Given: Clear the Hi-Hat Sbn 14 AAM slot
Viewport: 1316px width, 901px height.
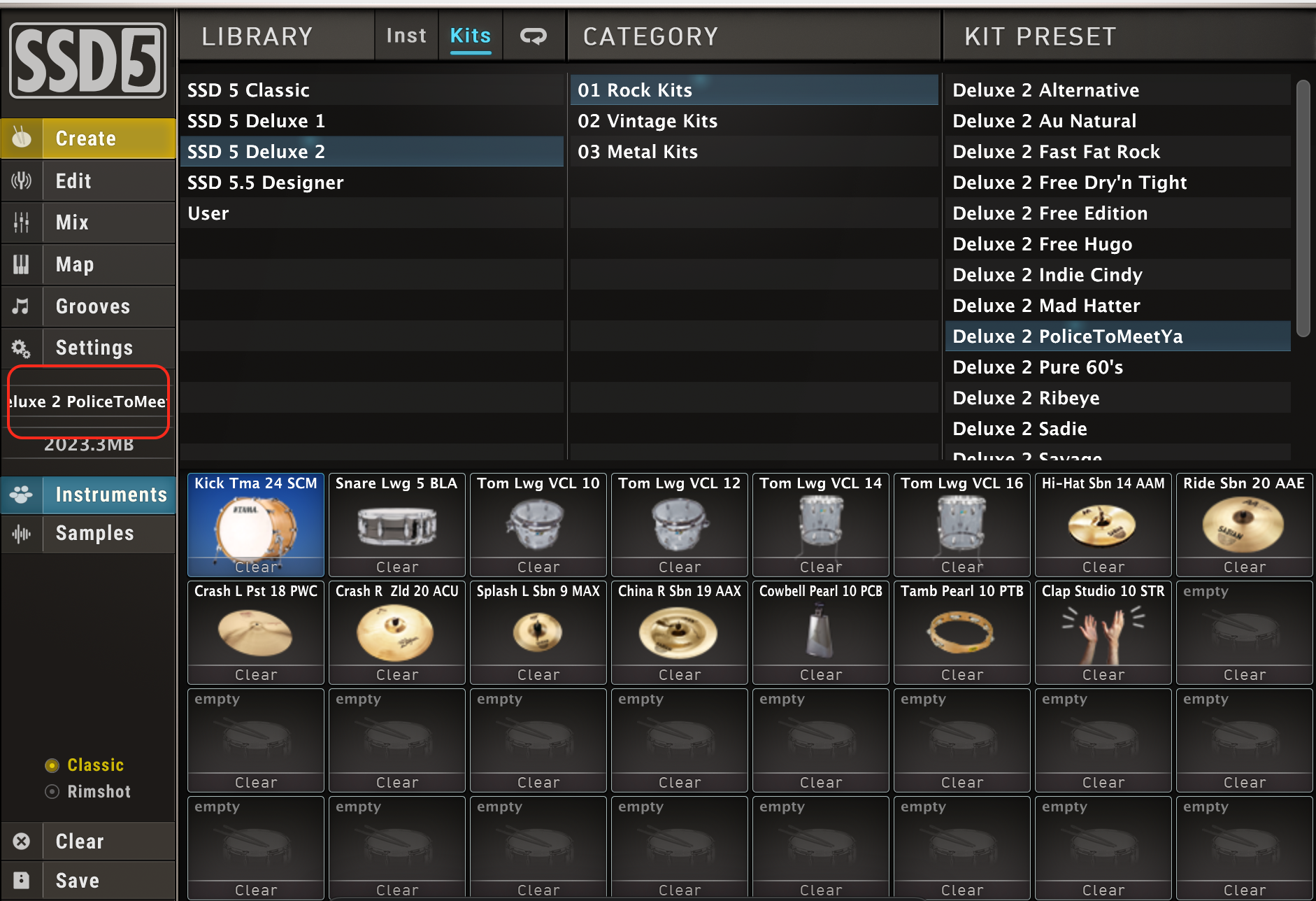Looking at the screenshot, I should click(1103, 567).
